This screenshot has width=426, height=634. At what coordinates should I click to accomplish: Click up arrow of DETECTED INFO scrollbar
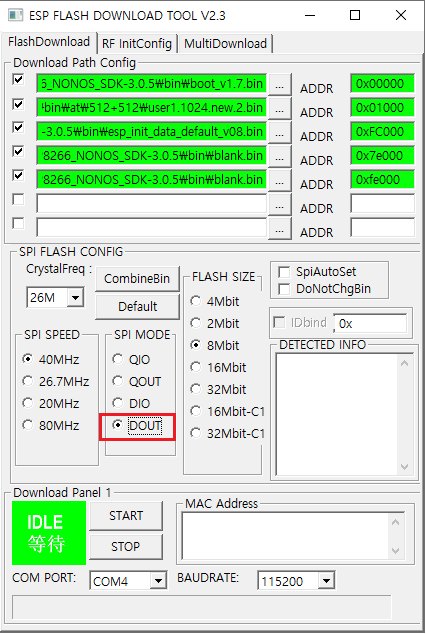point(404,363)
